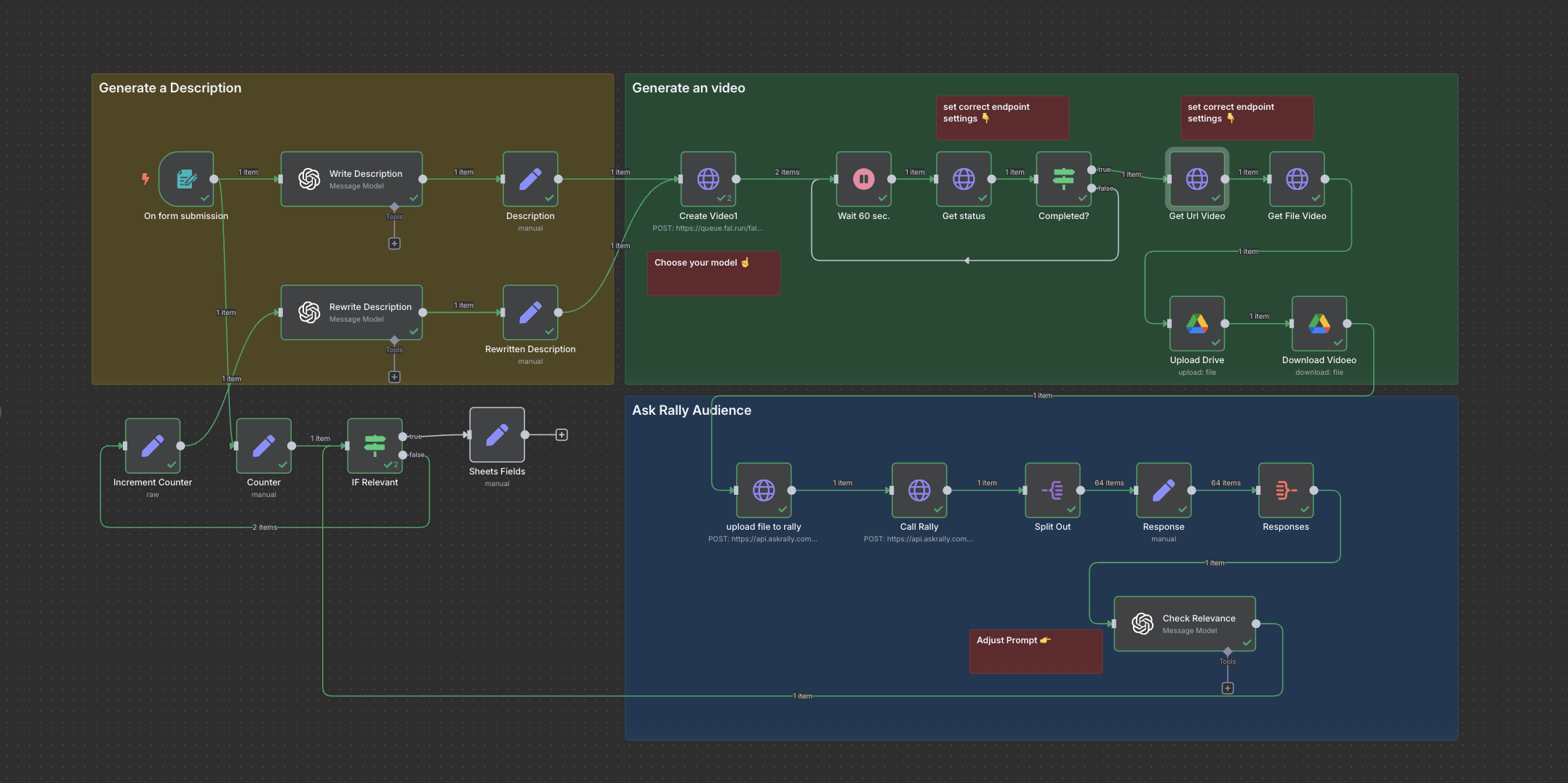Viewport: 1568px width, 783px height.
Task: Click the false output of IF Relevant
Action: tap(403, 455)
